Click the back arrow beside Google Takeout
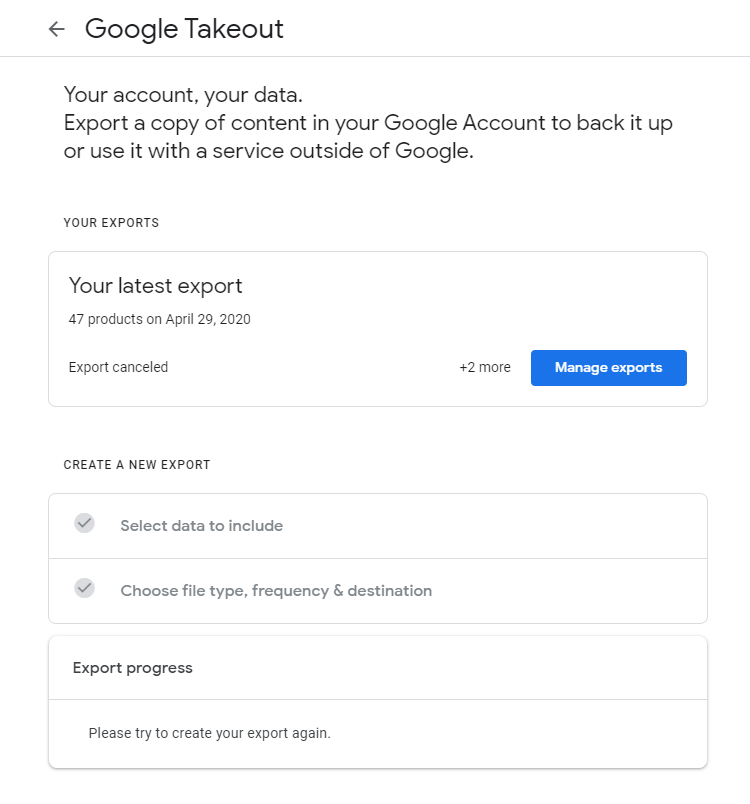 coord(57,29)
